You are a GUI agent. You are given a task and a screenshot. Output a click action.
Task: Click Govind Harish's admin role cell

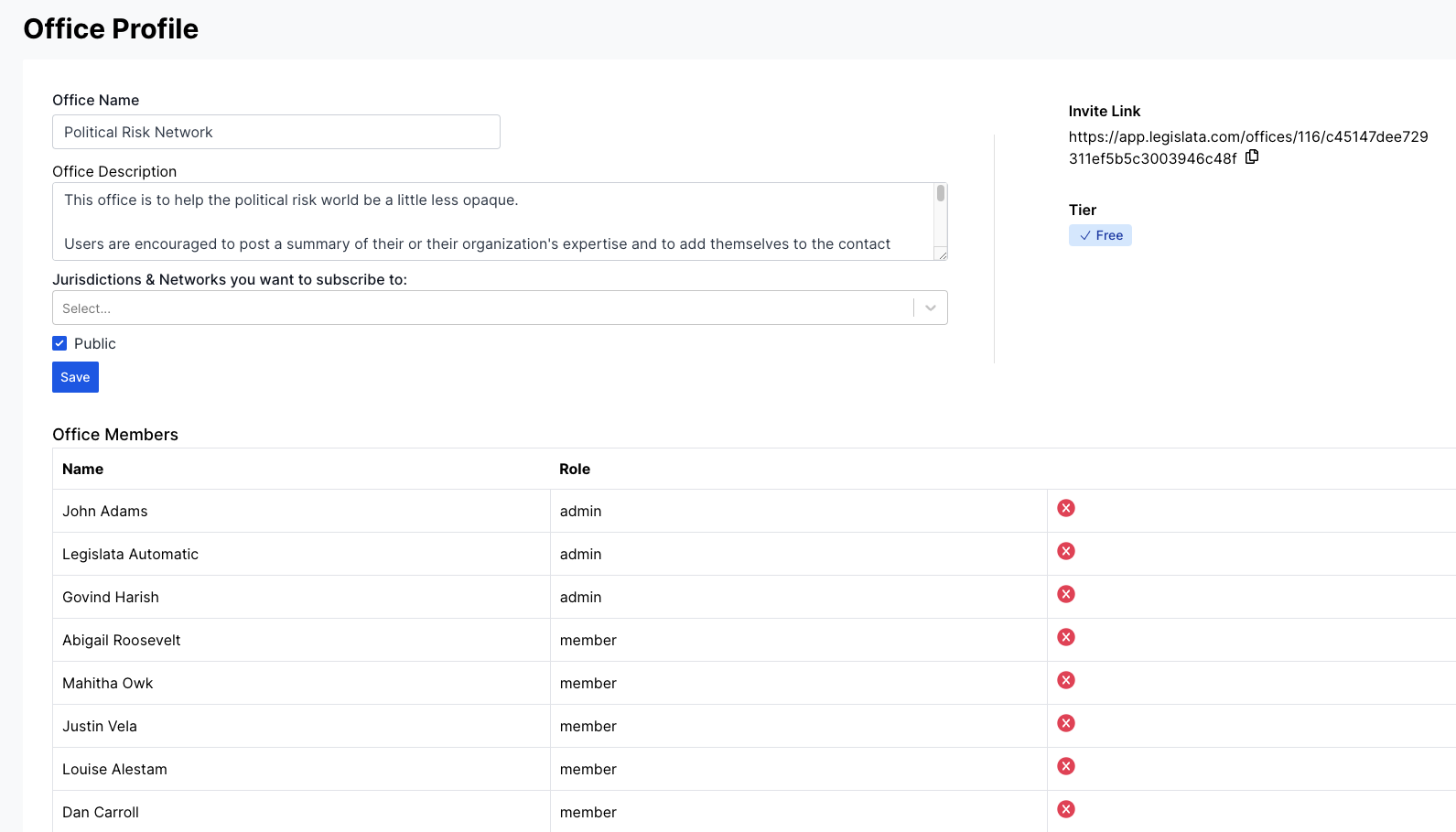799,597
